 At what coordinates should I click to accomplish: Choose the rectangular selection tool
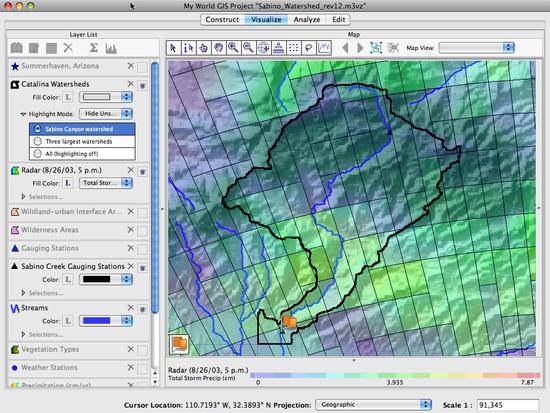tap(294, 48)
